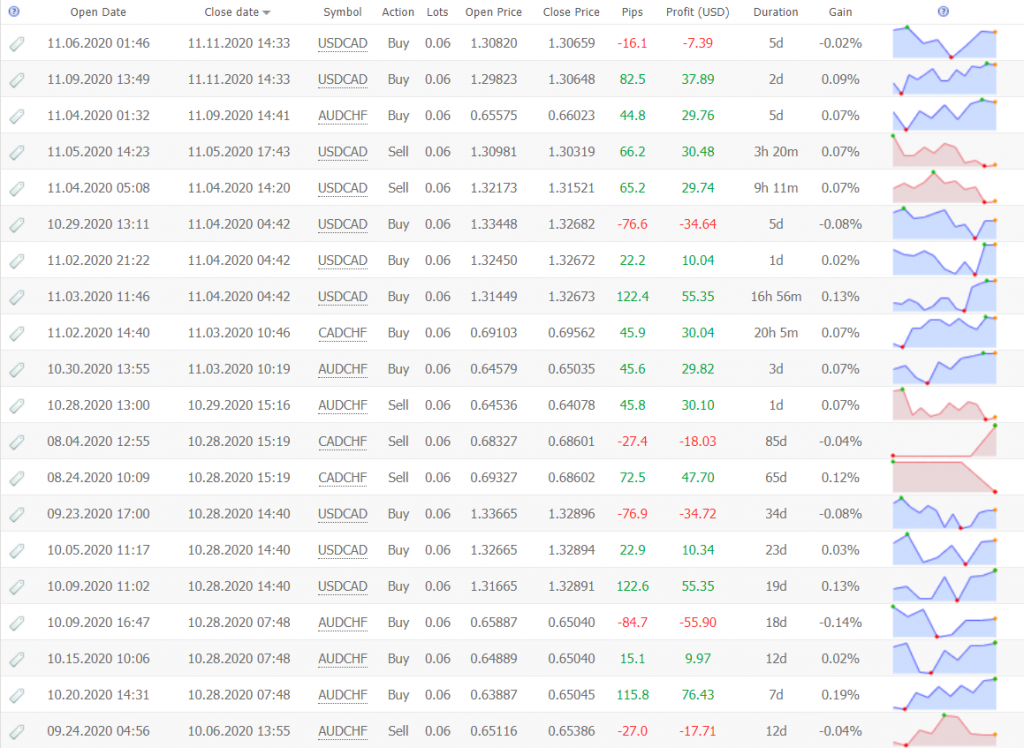Open CADCHF link for 11.02.2020 14:40 trade

(x=343, y=333)
